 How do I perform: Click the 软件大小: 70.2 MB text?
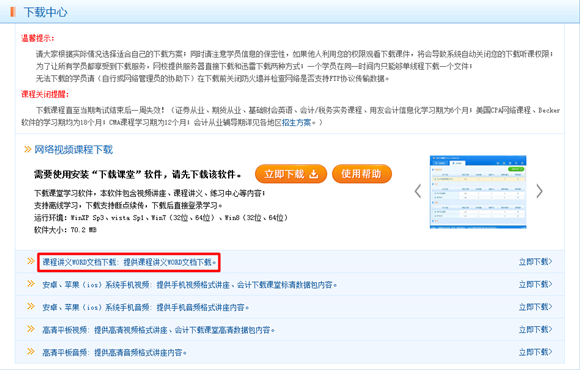(x=65, y=230)
